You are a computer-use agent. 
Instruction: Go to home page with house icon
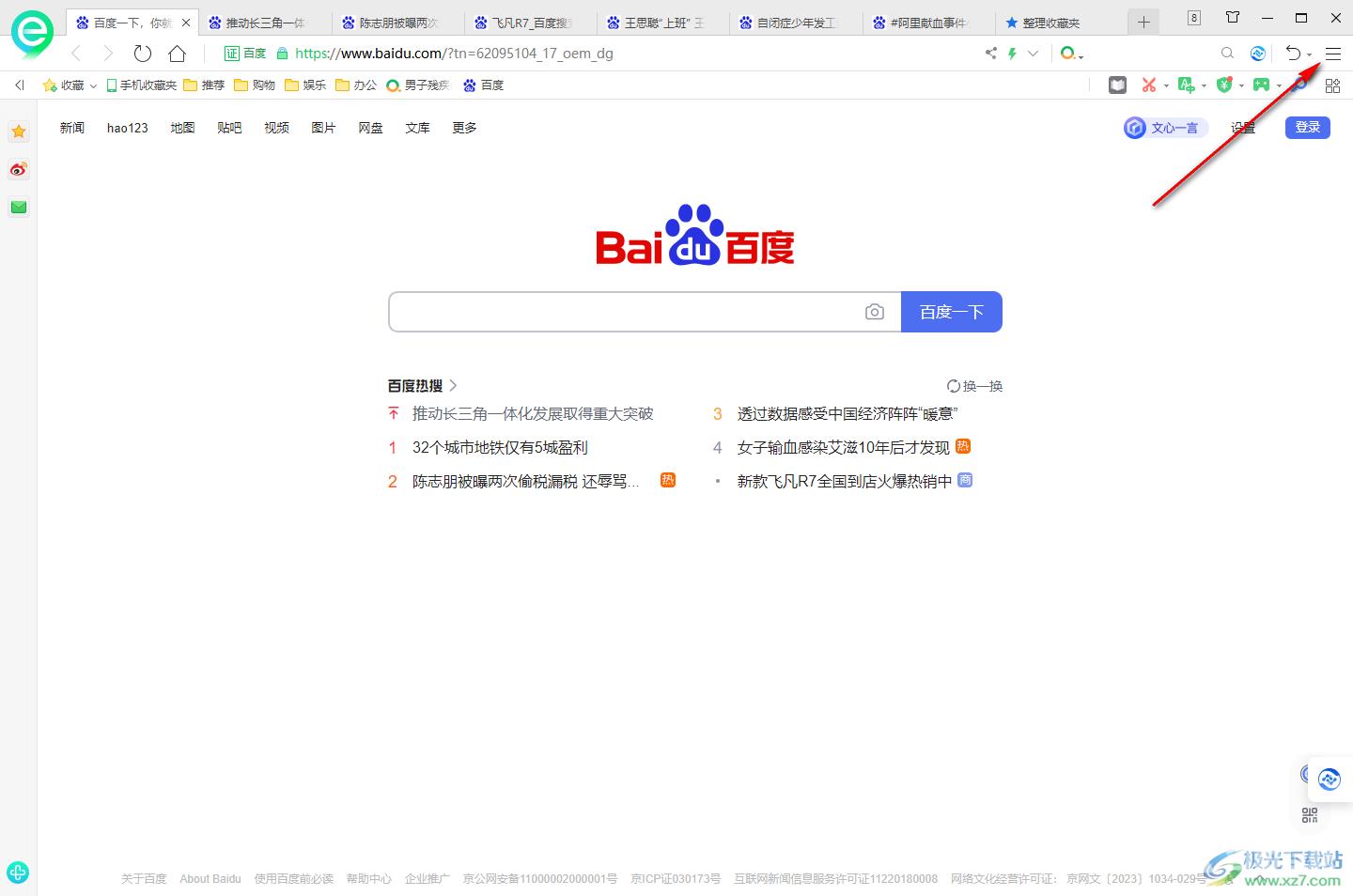tap(177, 54)
